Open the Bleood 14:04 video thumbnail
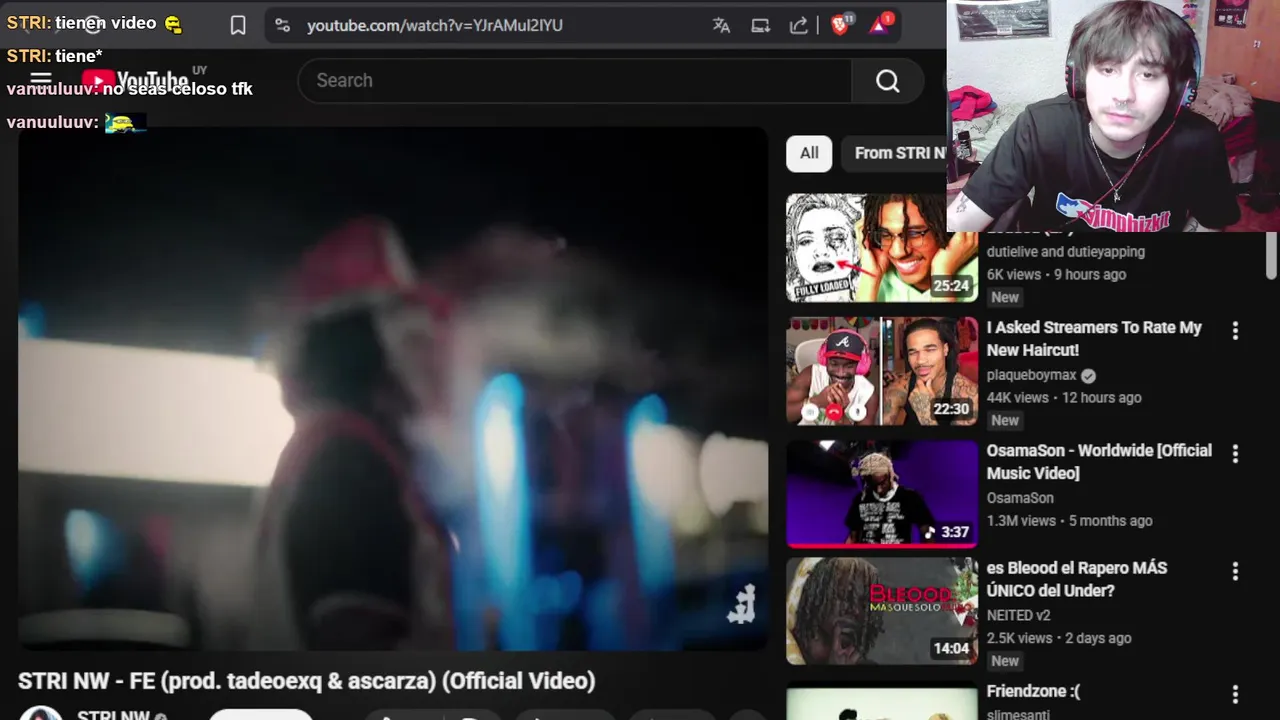 pyautogui.click(x=882, y=611)
